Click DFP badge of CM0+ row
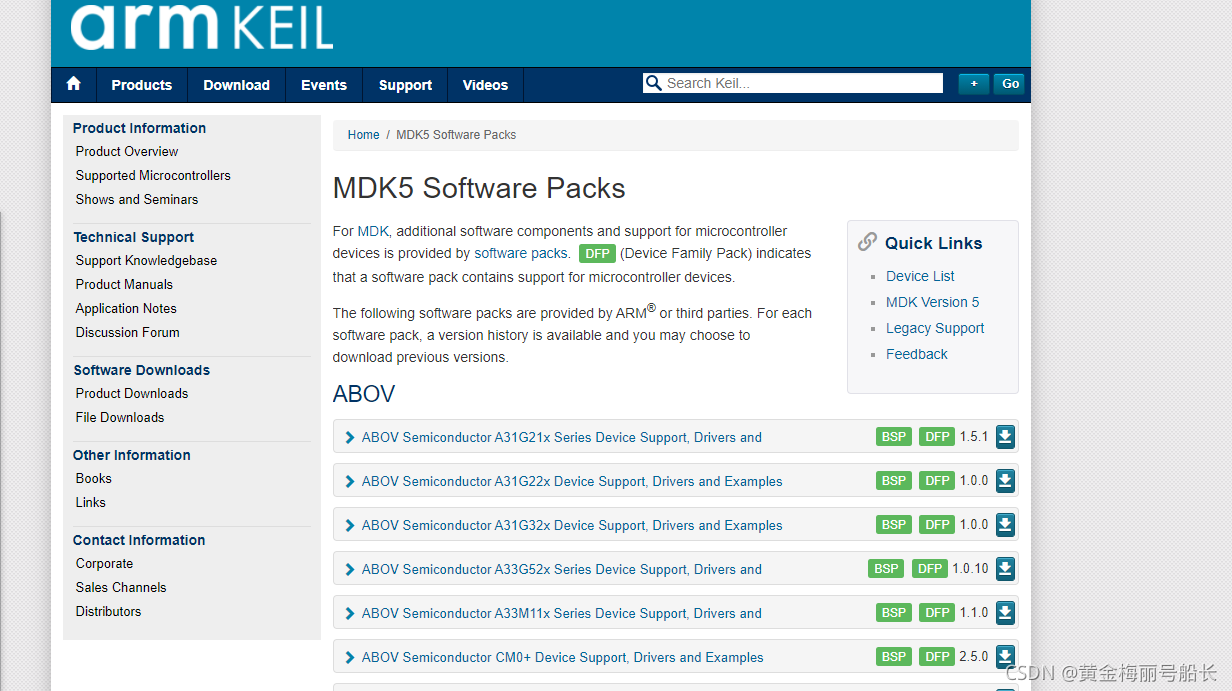1232x691 pixels. (x=937, y=657)
